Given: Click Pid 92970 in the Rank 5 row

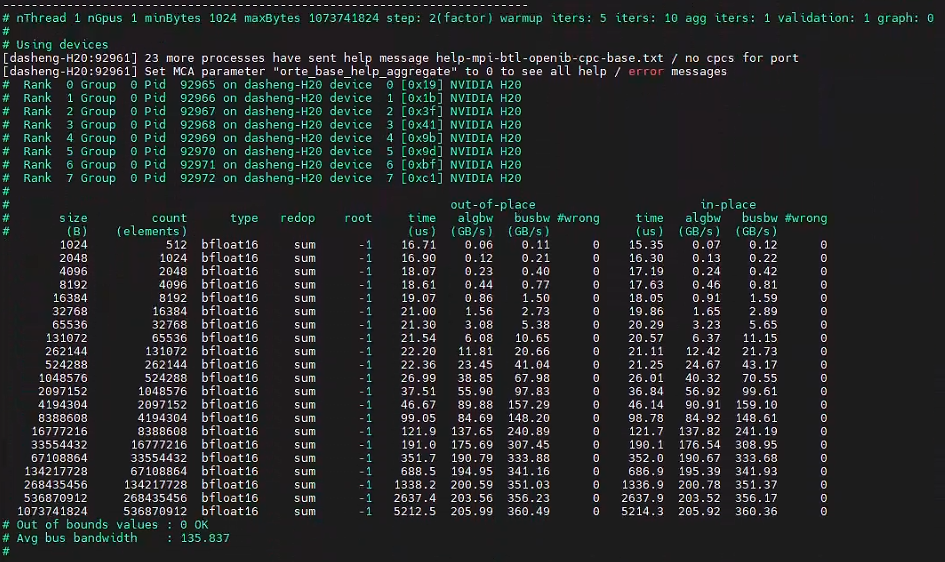Looking at the screenshot, I should tap(198, 151).
